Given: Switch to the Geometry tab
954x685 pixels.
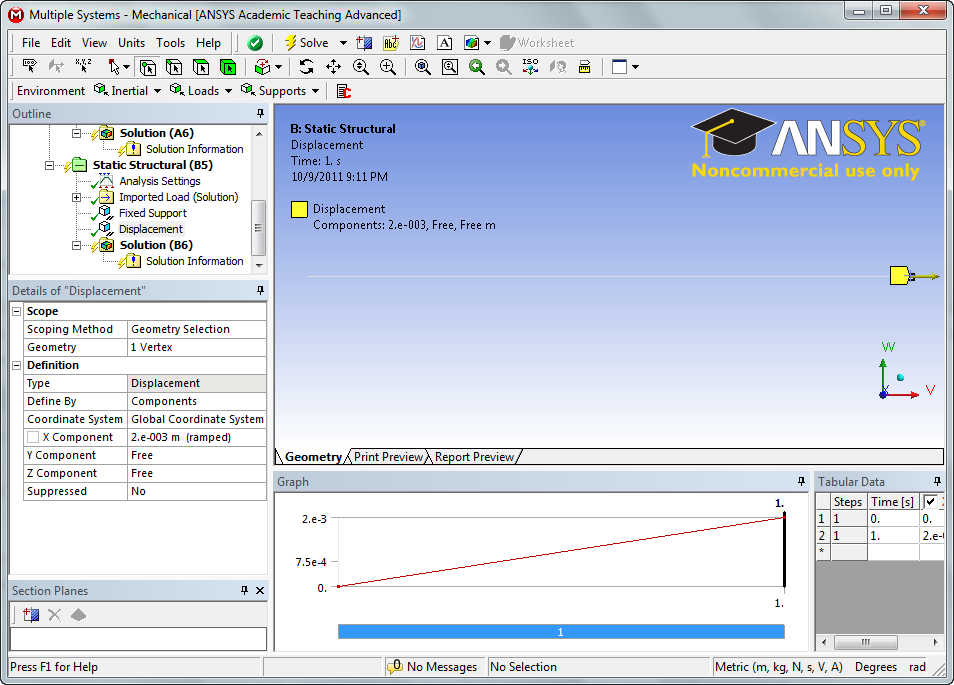Looking at the screenshot, I should [313, 457].
